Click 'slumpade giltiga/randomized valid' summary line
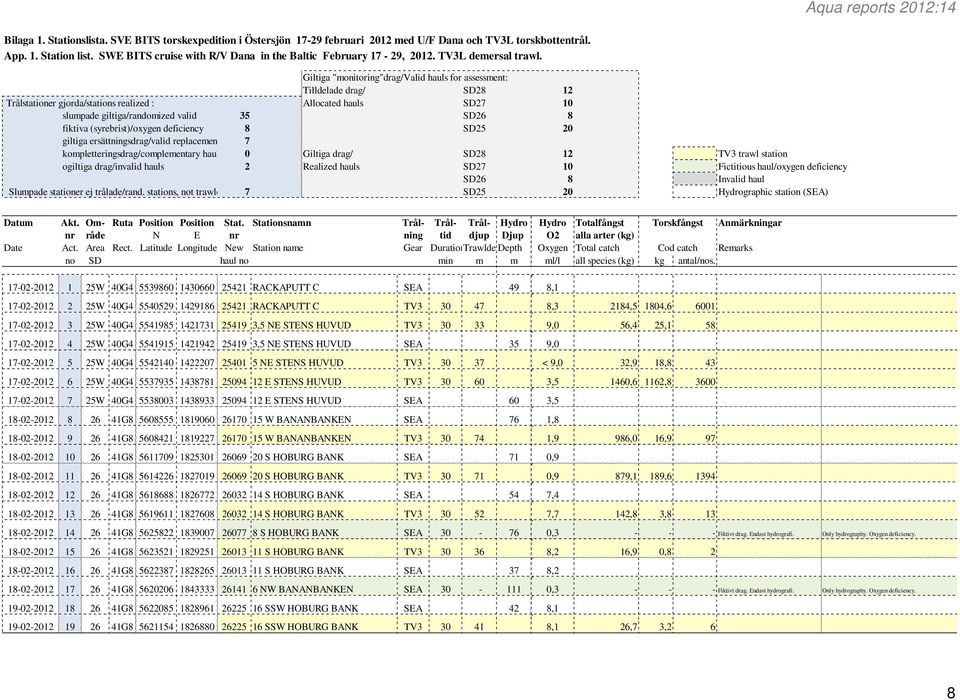Screen dimensions: 960x700 click(x=129, y=116)
